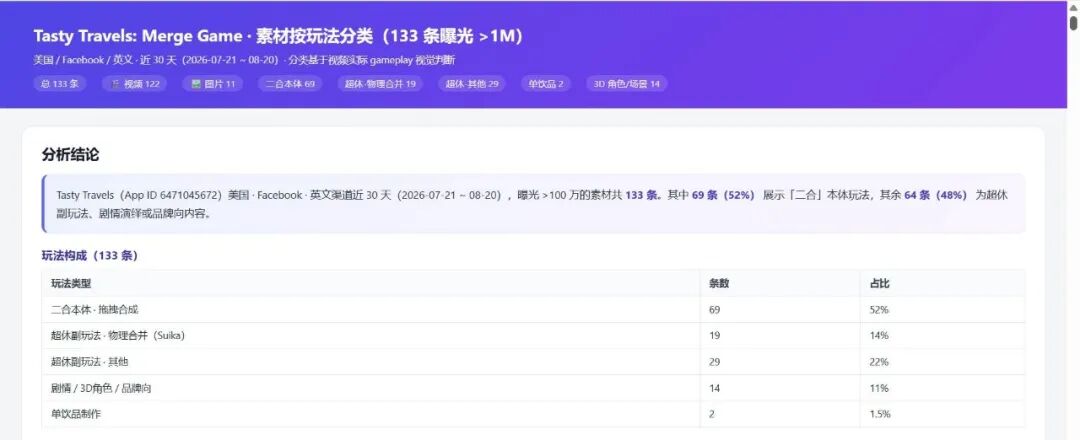Screen dimensions: 1080x440
Task: Click the vertical scrollbar thumb
Action: [1073, 22]
